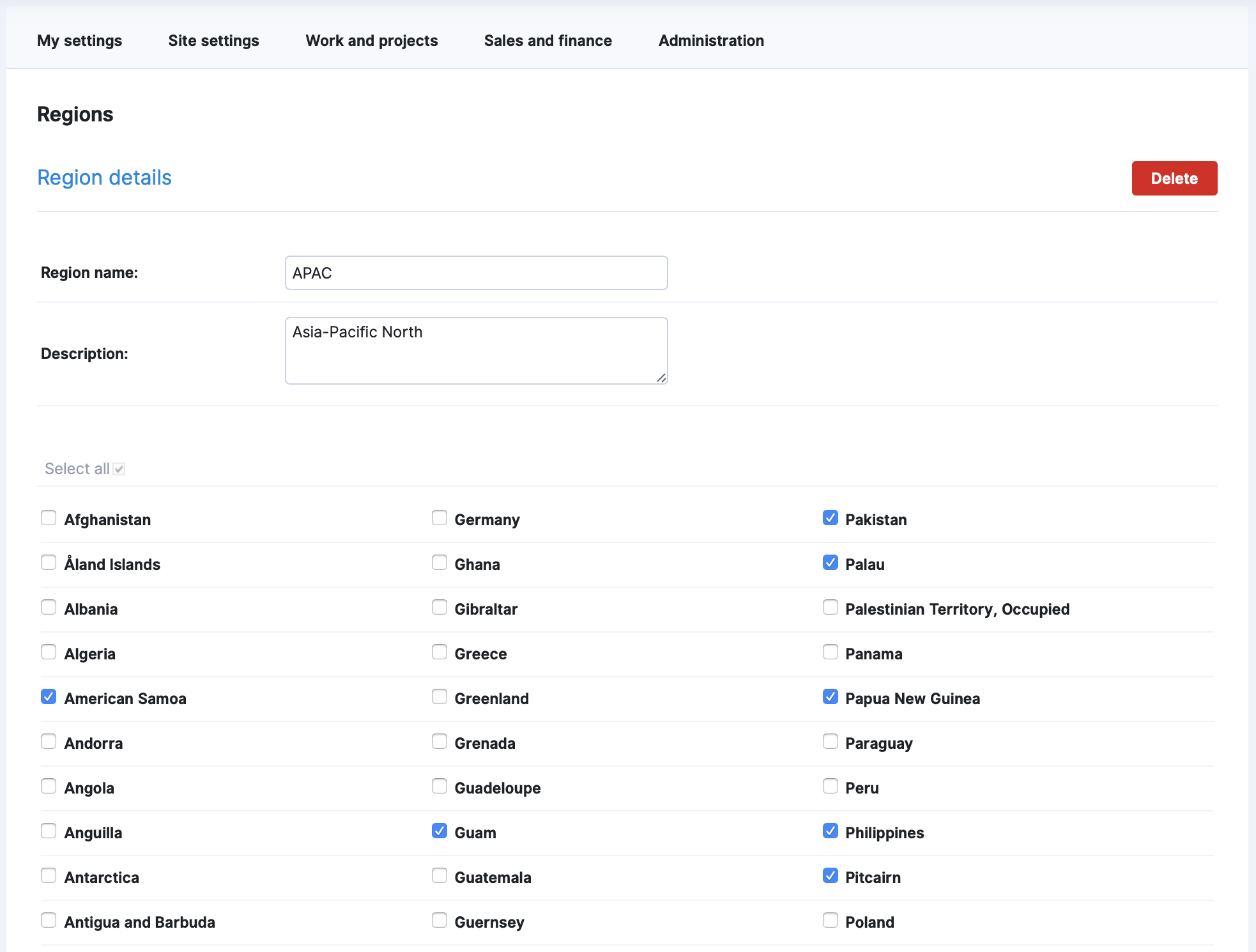Screen dimensions: 1256x952
Task: Tick the Albania checkbox
Action: click(x=49, y=607)
